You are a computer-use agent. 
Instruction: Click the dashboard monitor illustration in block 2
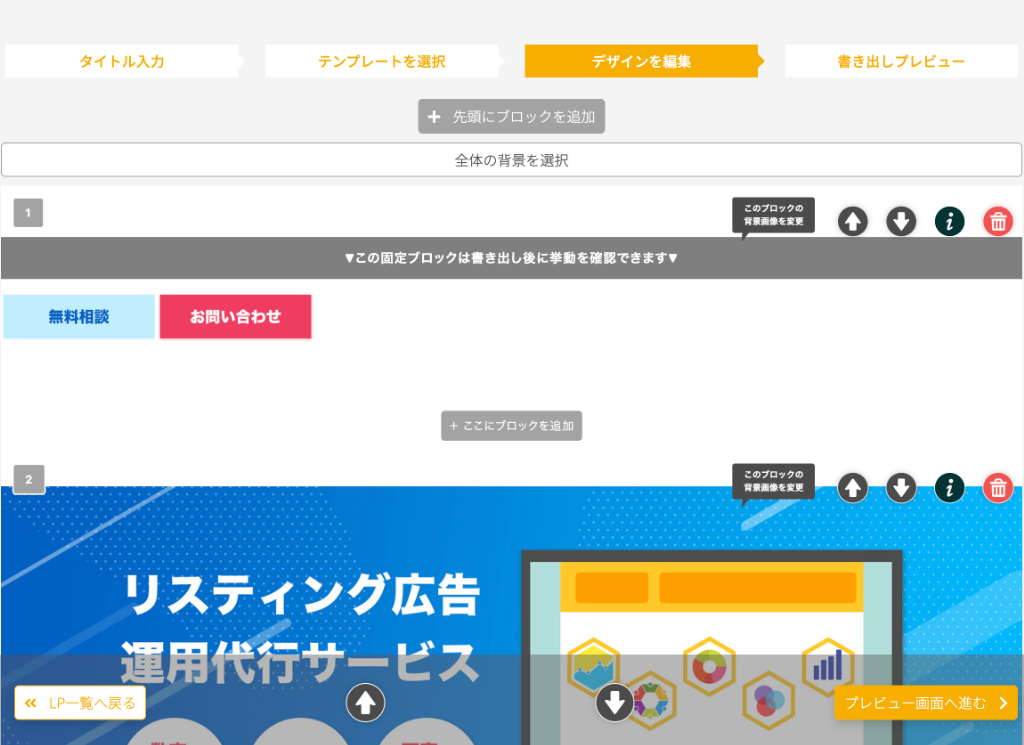712,648
